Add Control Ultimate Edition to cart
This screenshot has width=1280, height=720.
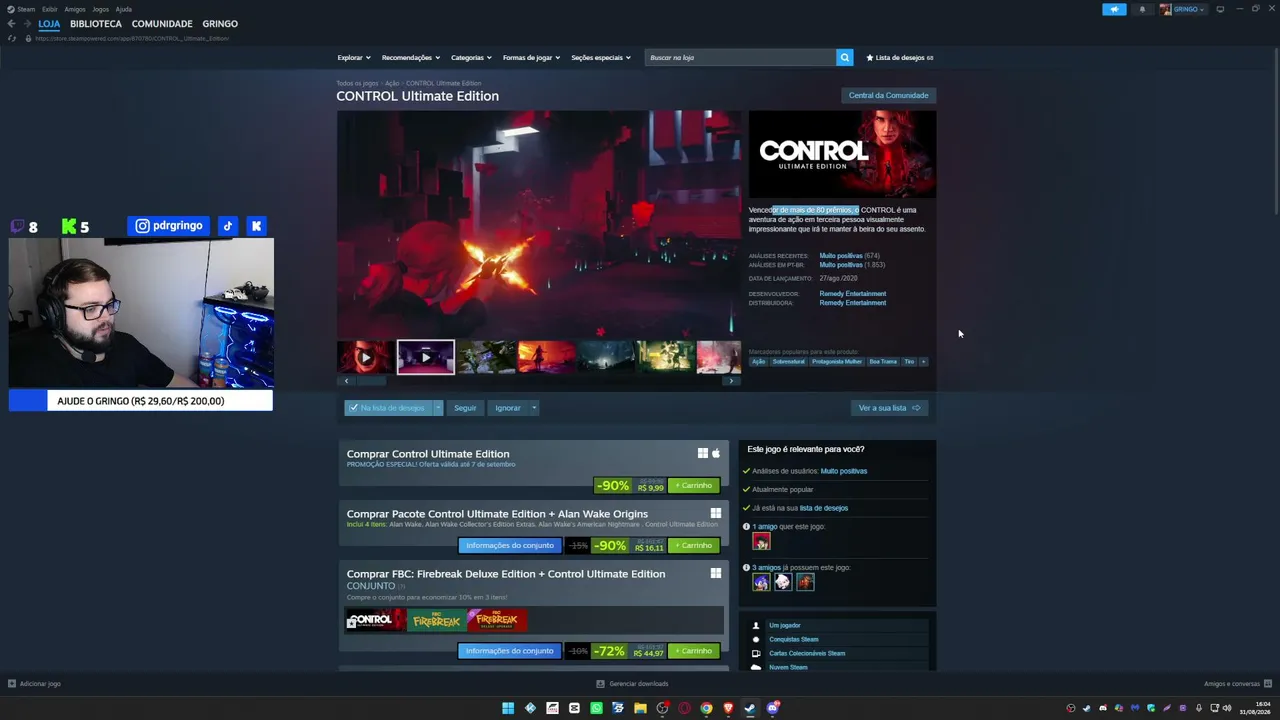pyautogui.click(x=694, y=486)
